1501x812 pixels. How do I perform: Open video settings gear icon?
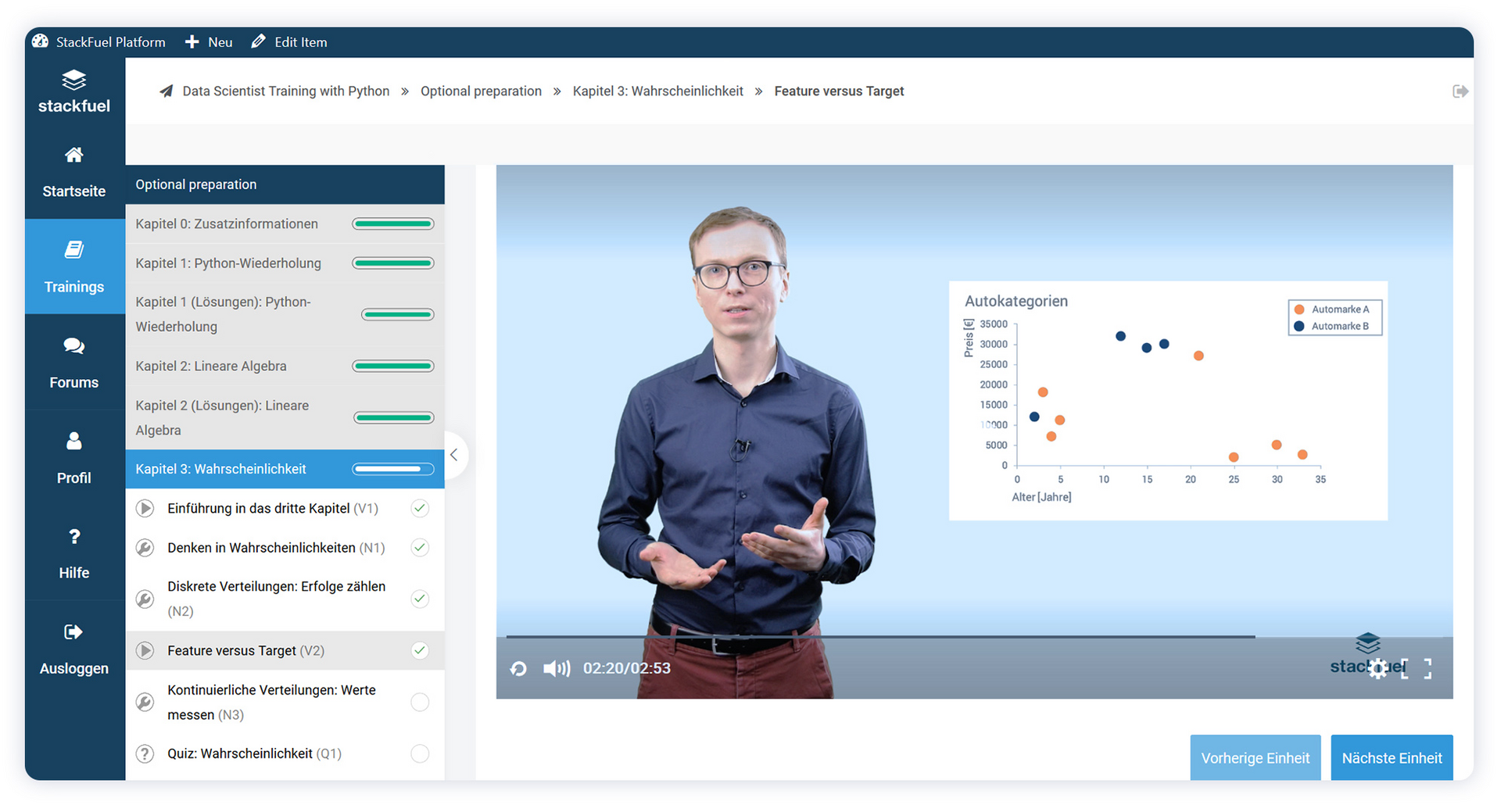click(x=1378, y=668)
